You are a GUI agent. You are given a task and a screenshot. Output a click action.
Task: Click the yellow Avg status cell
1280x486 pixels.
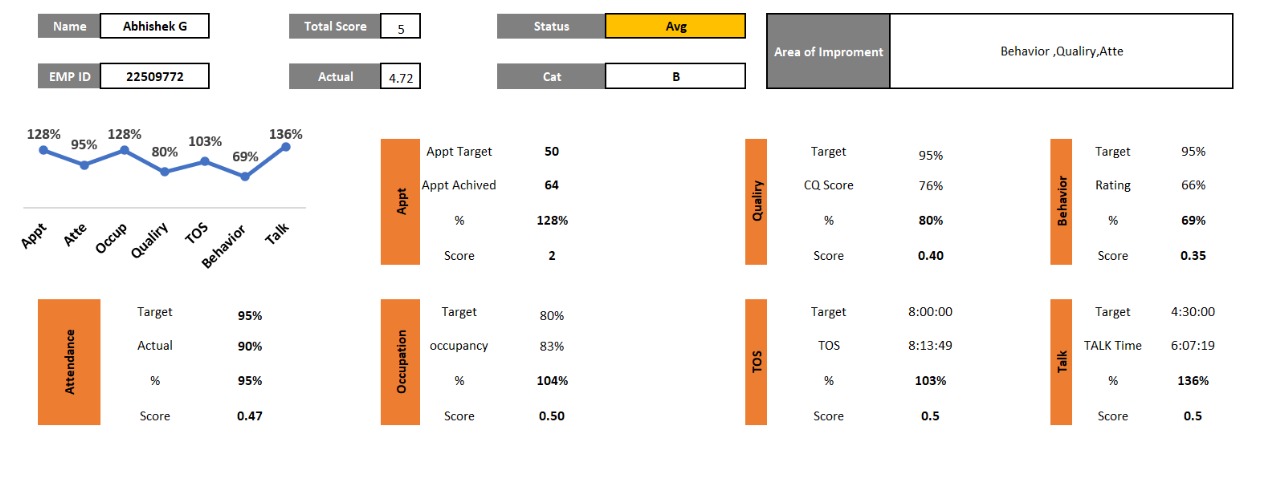(675, 27)
